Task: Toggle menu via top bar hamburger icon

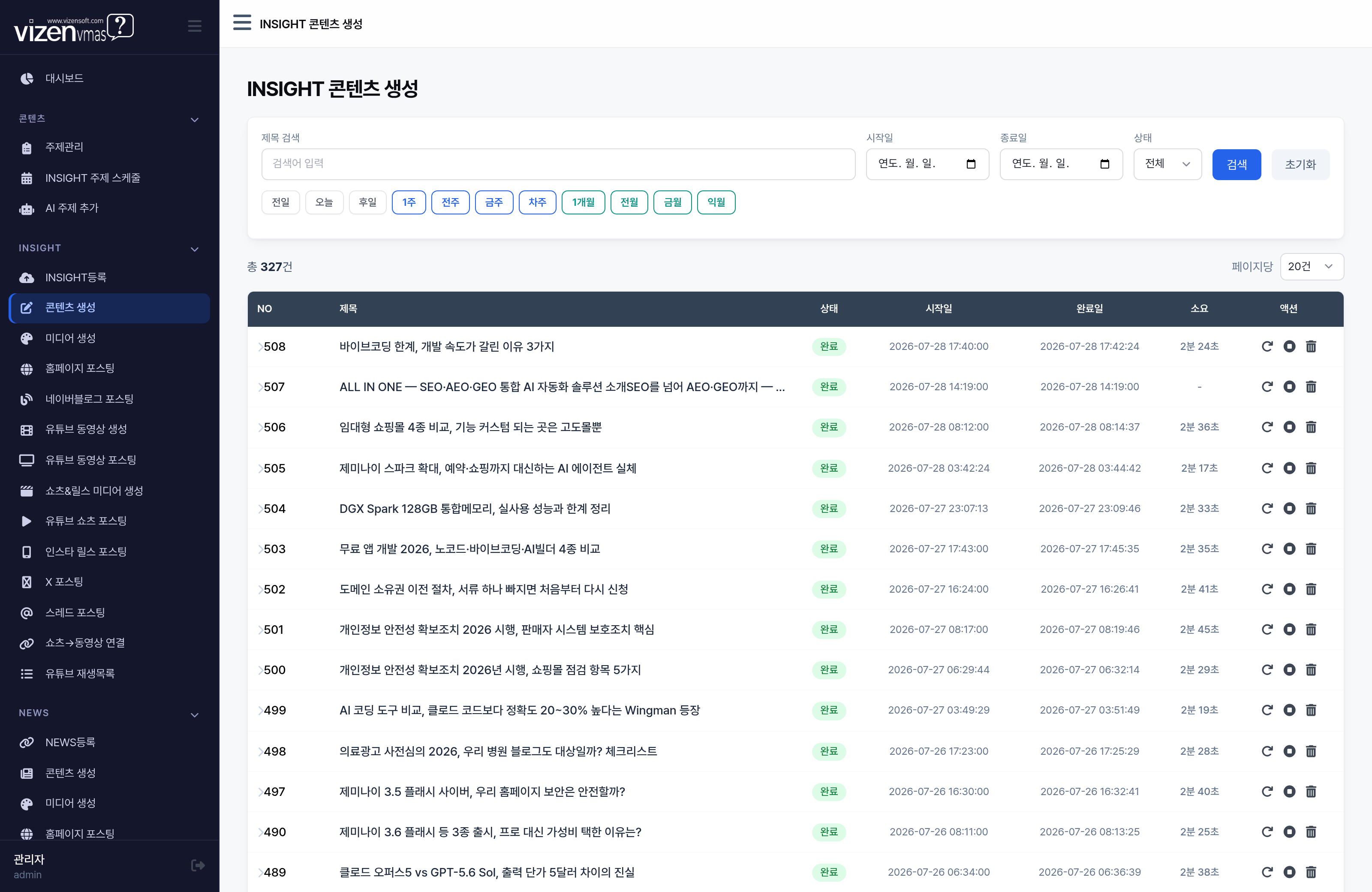Action: (242, 23)
